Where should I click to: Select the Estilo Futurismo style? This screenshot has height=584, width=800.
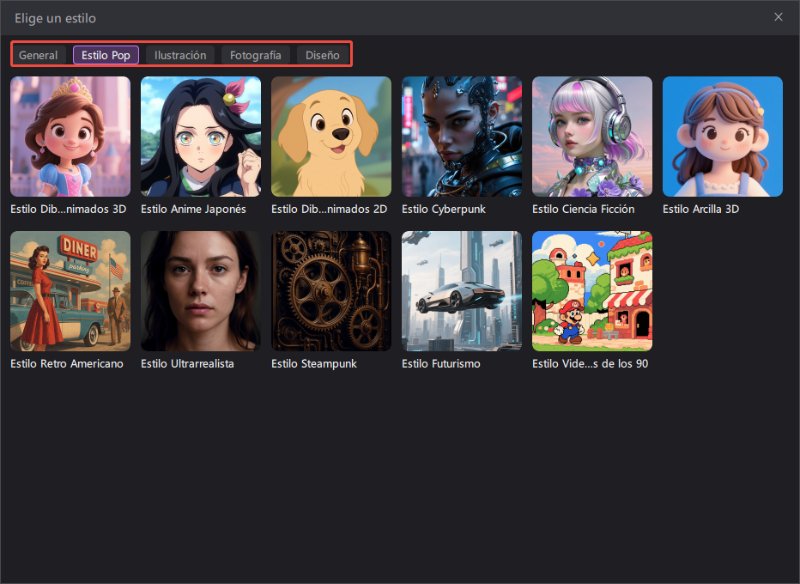click(460, 290)
